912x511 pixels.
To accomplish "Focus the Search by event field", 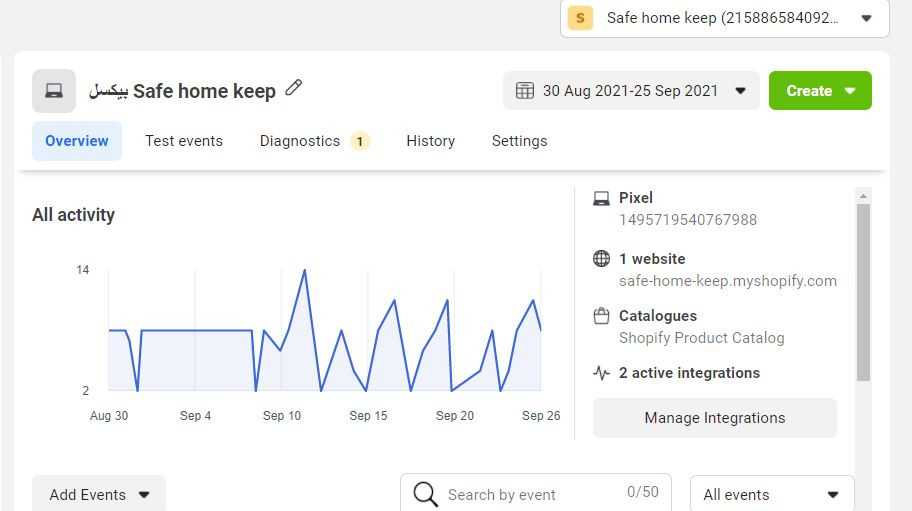I will (530, 494).
